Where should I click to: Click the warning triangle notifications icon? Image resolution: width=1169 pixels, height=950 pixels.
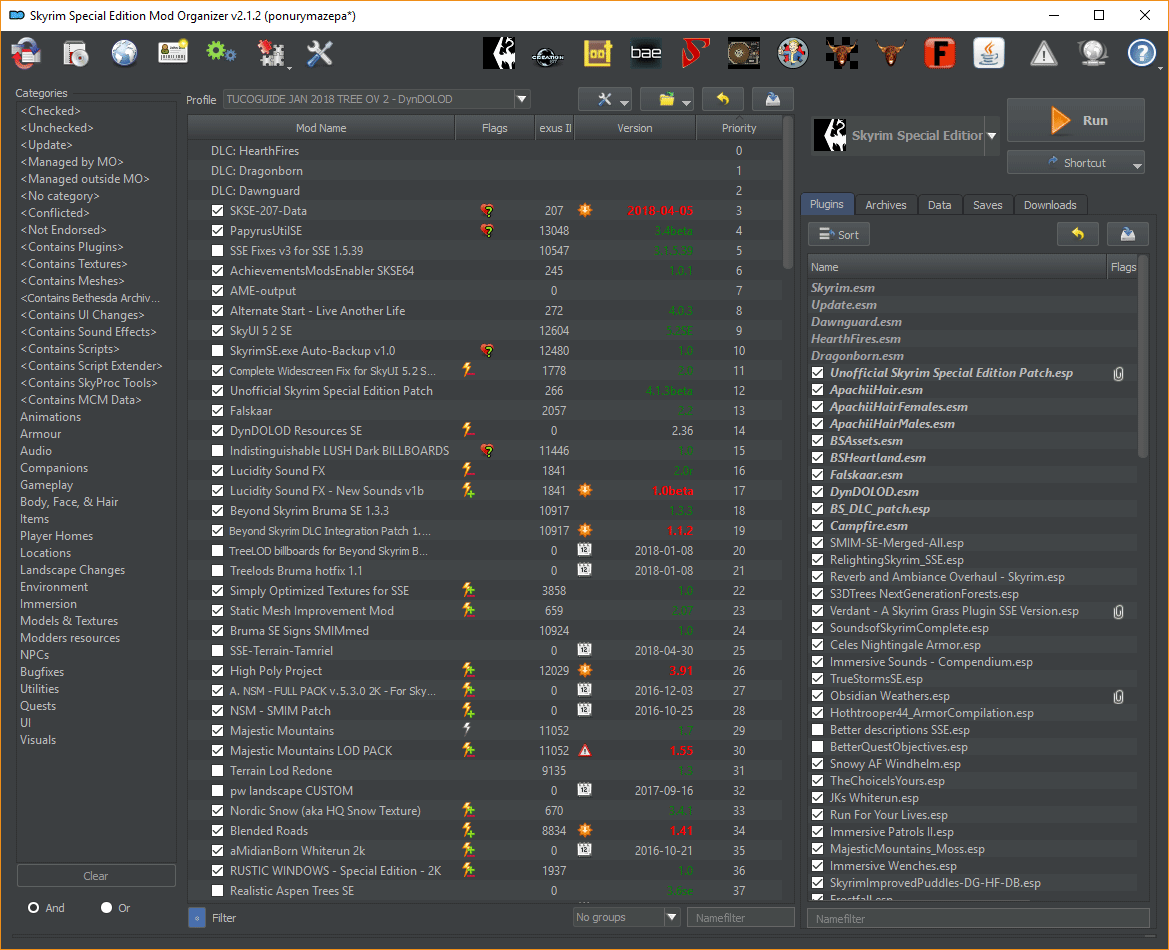click(1043, 53)
